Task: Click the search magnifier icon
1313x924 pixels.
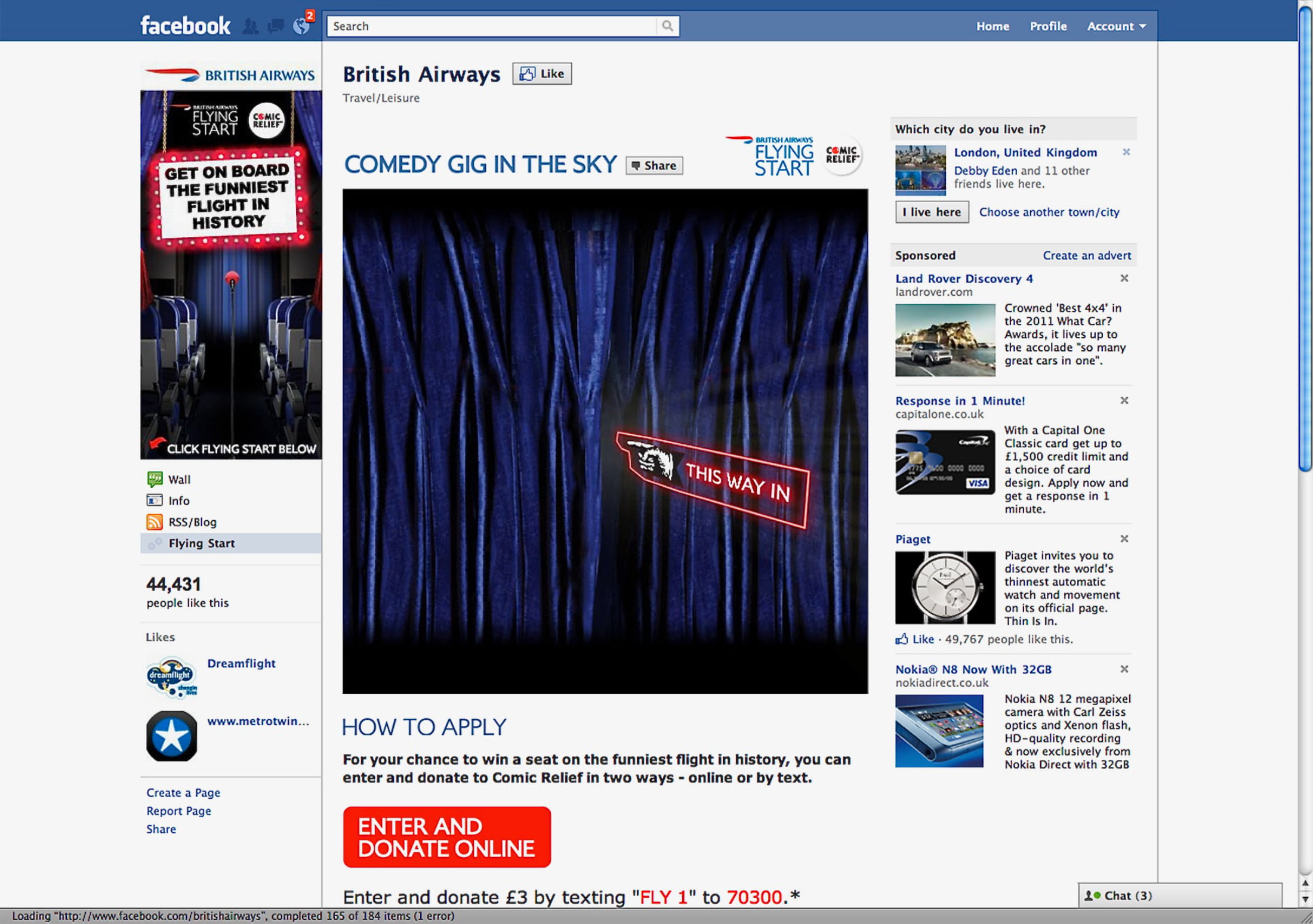Action: tap(667, 26)
